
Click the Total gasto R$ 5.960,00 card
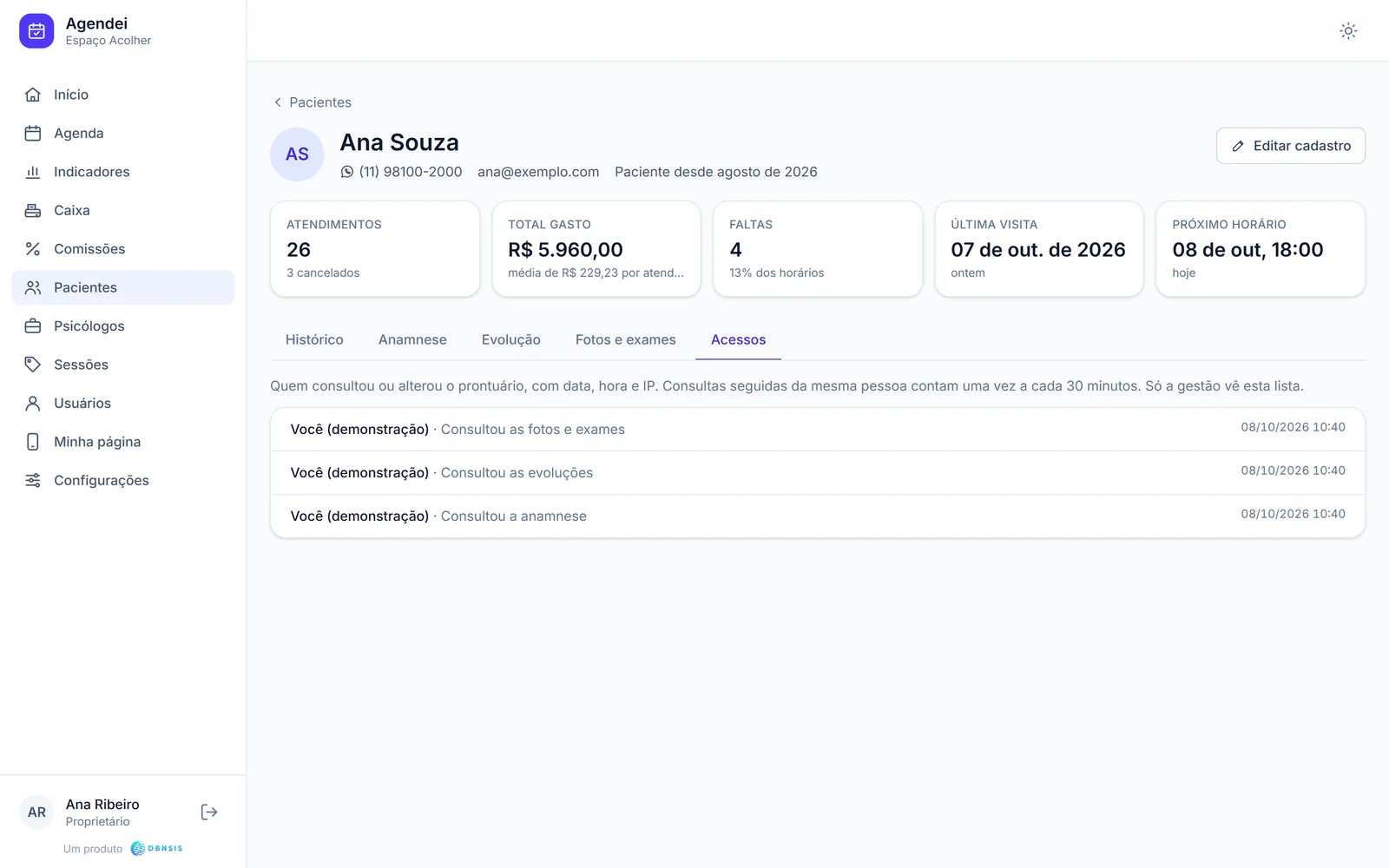tap(596, 249)
